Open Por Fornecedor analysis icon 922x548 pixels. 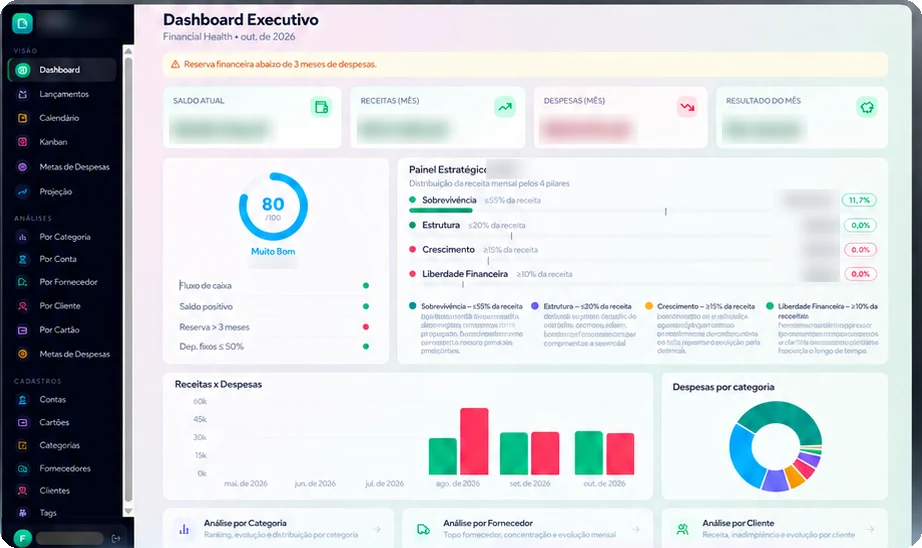point(22,282)
